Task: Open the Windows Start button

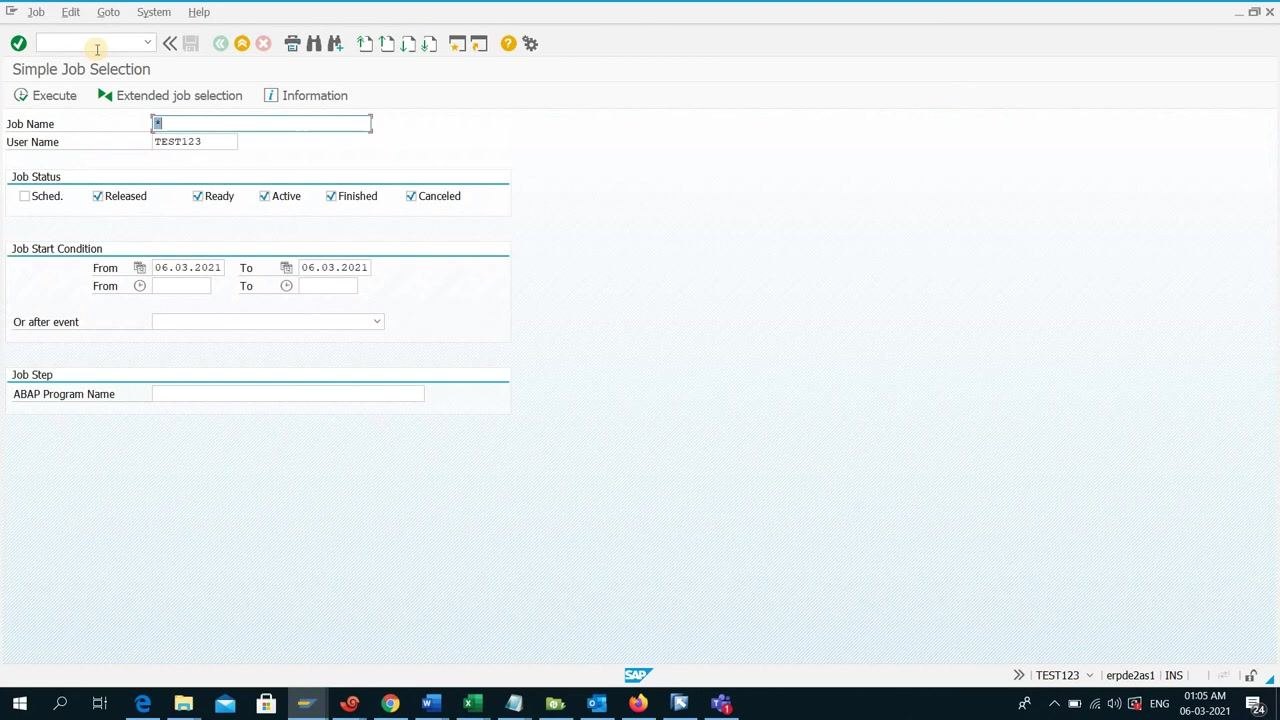Action: pyautogui.click(x=19, y=703)
